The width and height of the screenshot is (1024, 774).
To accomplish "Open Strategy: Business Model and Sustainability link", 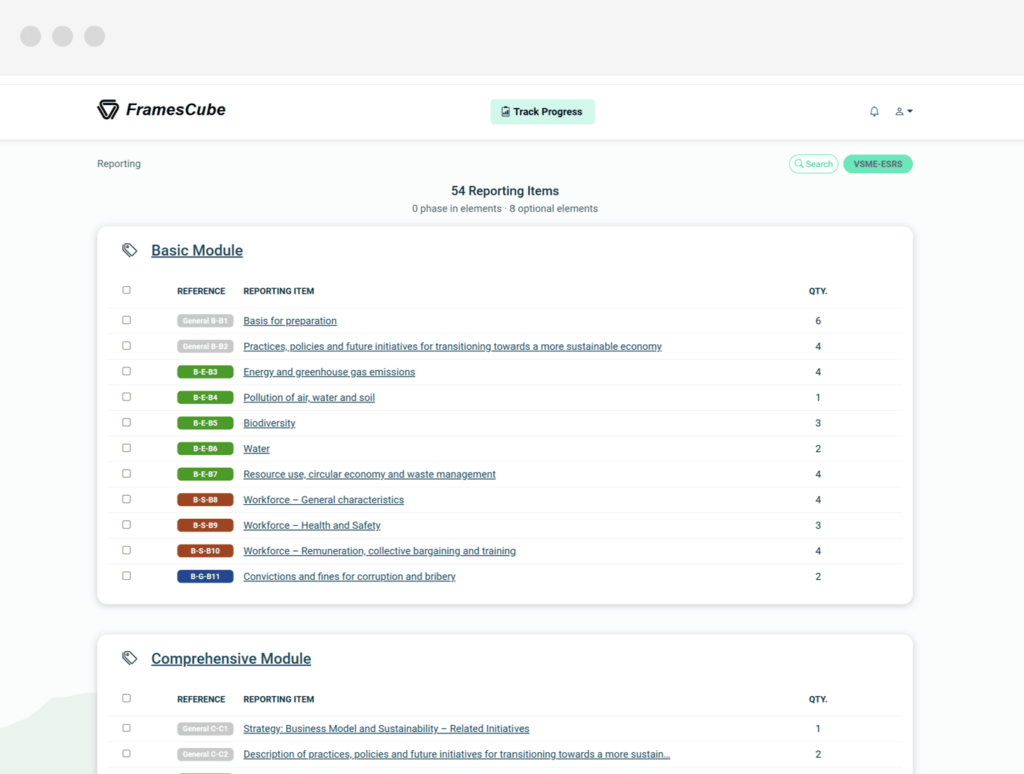I will click(387, 728).
